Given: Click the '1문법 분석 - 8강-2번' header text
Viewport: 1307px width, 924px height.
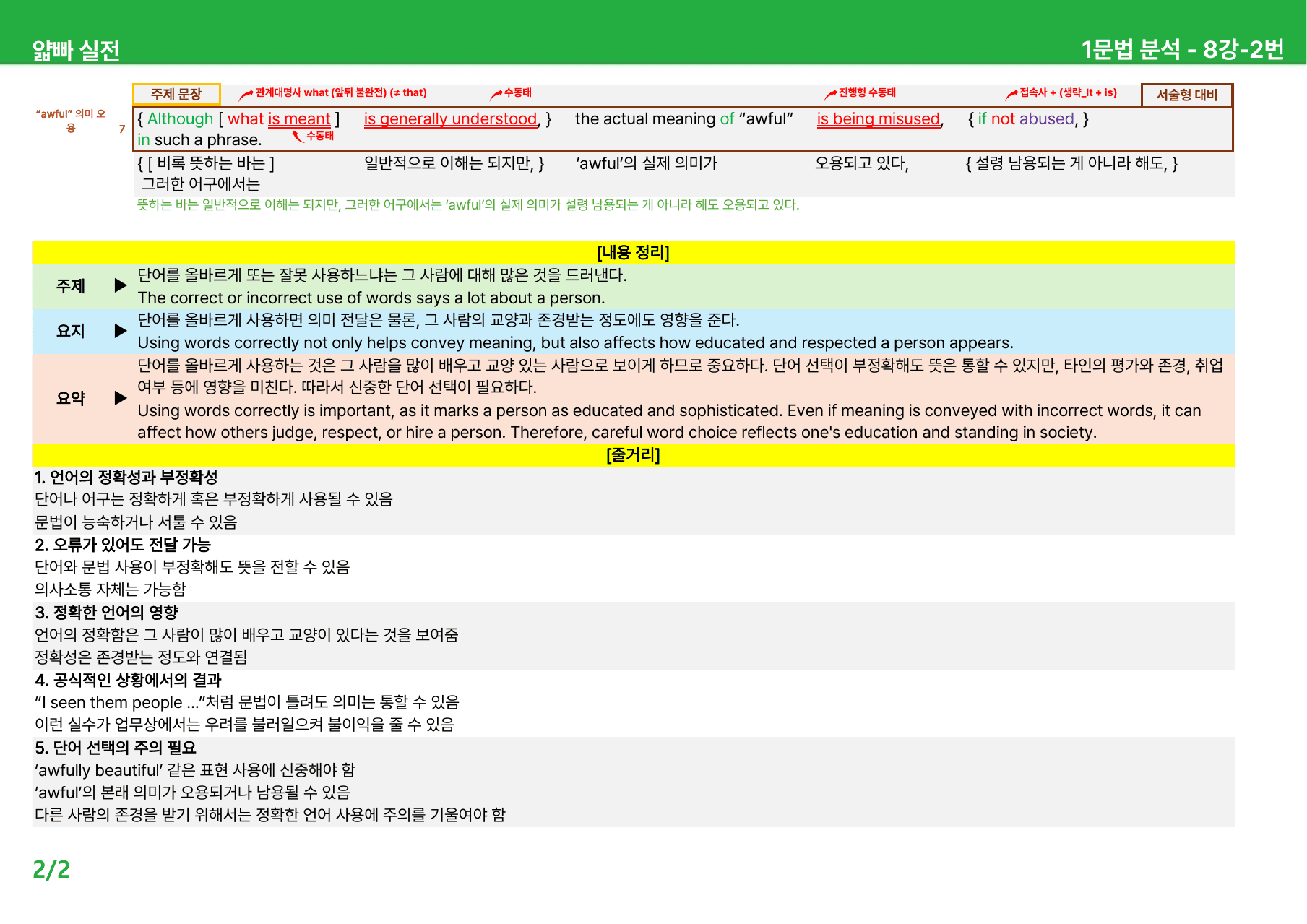Looking at the screenshot, I should tap(1183, 49).
